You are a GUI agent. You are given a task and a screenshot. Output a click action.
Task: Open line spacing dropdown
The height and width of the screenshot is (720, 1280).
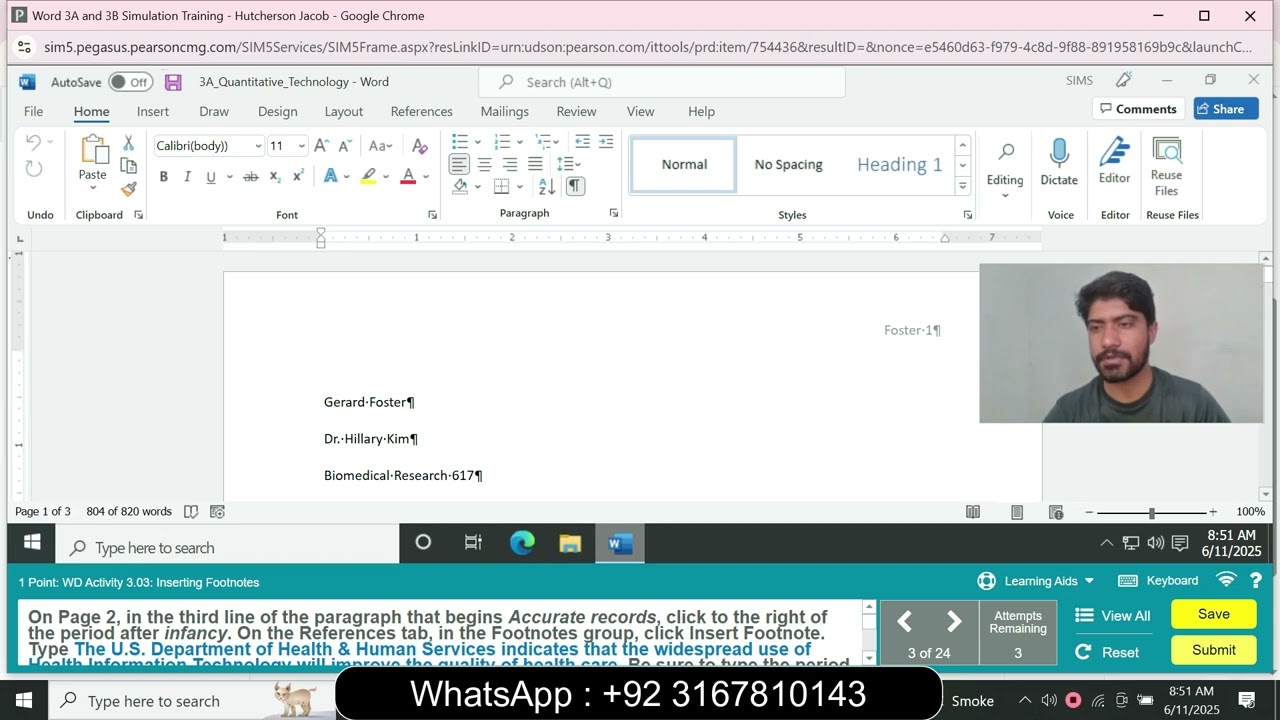click(x=569, y=164)
